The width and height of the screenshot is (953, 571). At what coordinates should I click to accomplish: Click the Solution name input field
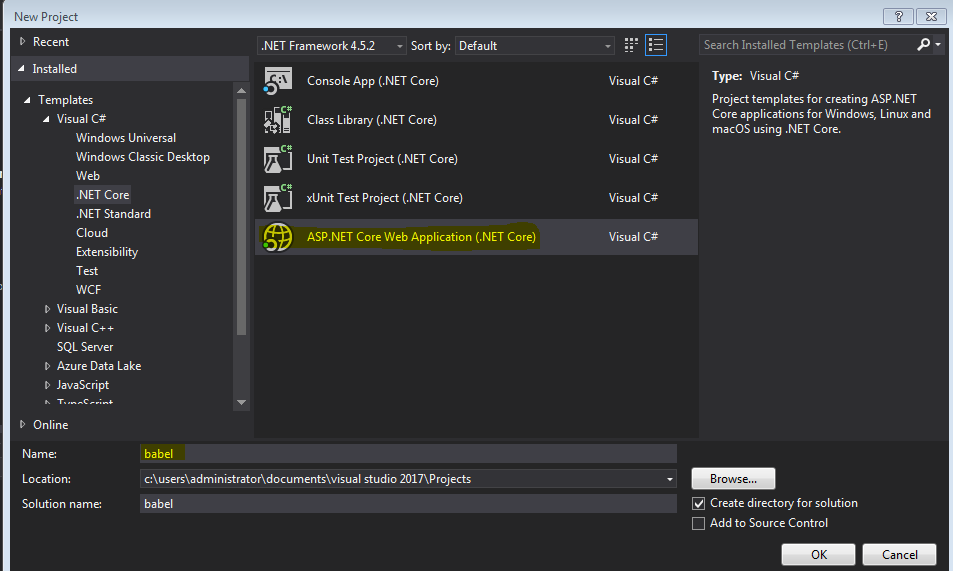(408, 504)
